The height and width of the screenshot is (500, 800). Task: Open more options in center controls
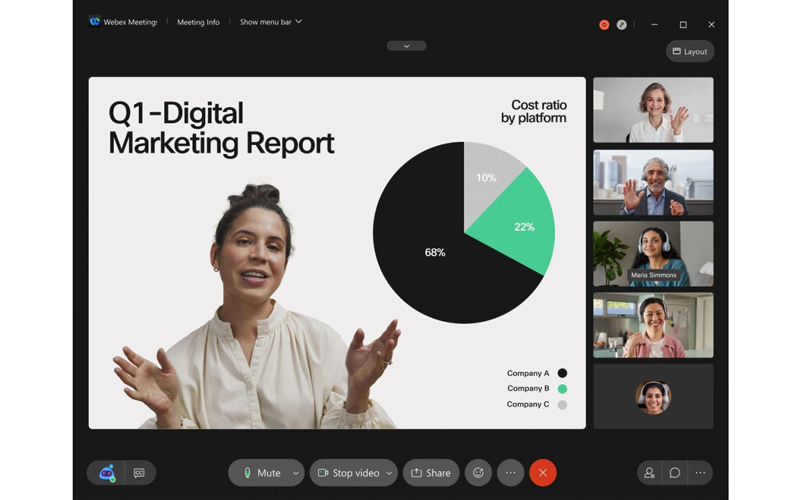click(511, 473)
